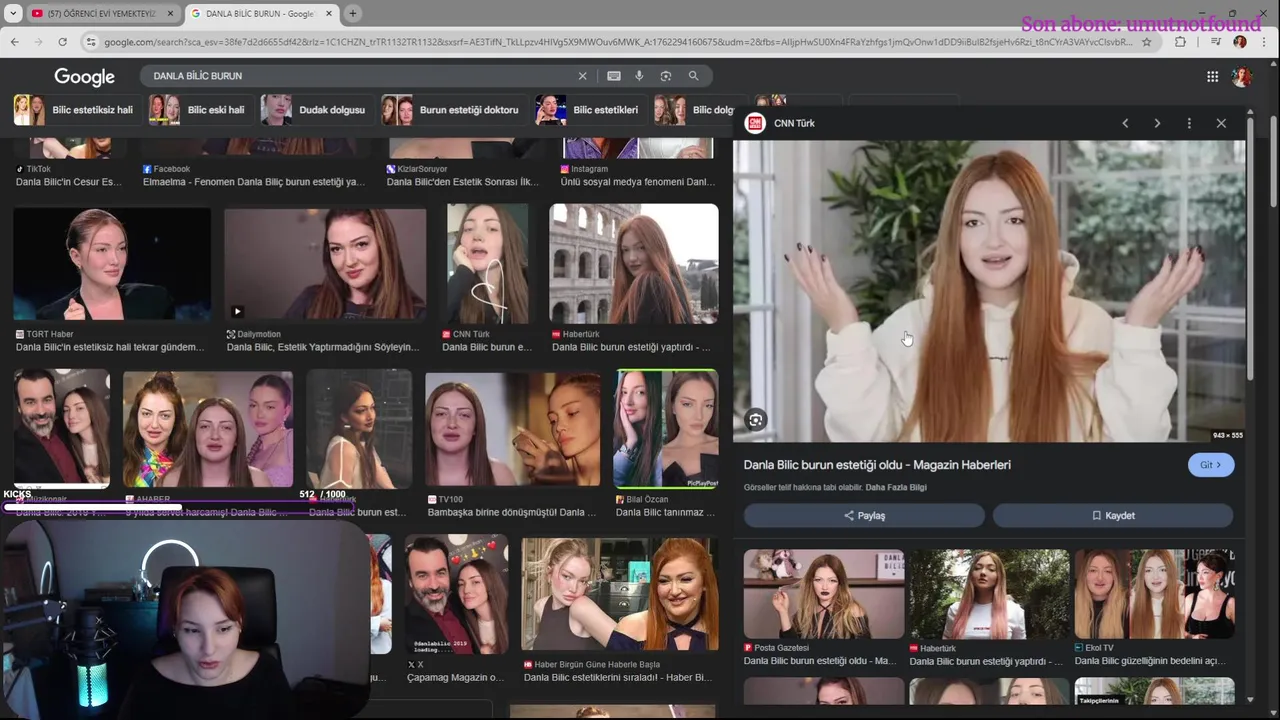This screenshot has height=720, width=1280.
Task: Click the DANLA BİLİC BURUN search box
Action: pyautogui.click(x=360, y=76)
